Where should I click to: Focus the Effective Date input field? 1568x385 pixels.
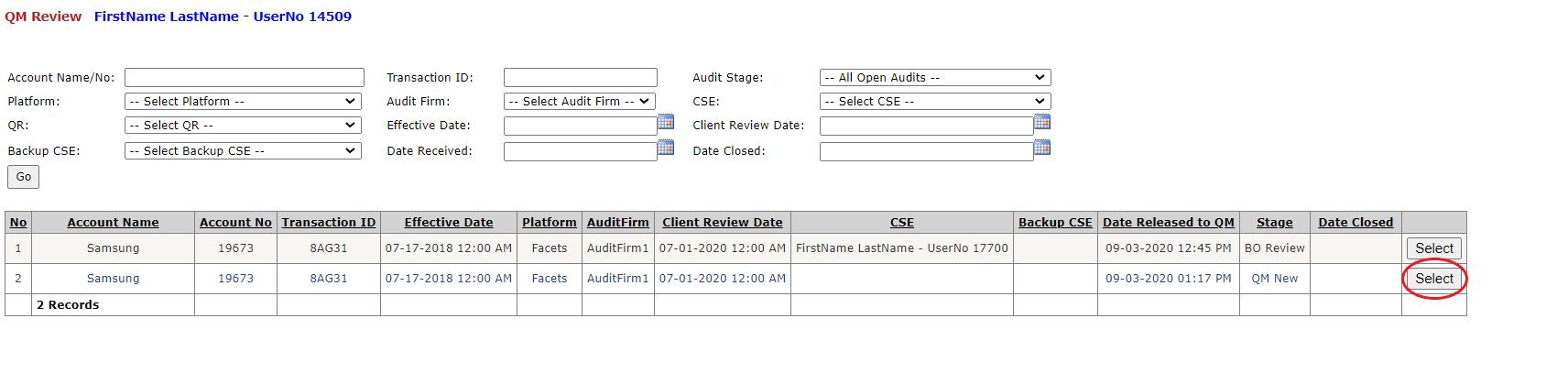(x=581, y=126)
